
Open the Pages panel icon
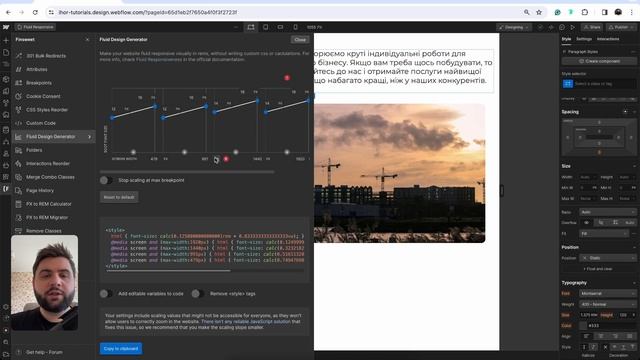click(6, 53)
